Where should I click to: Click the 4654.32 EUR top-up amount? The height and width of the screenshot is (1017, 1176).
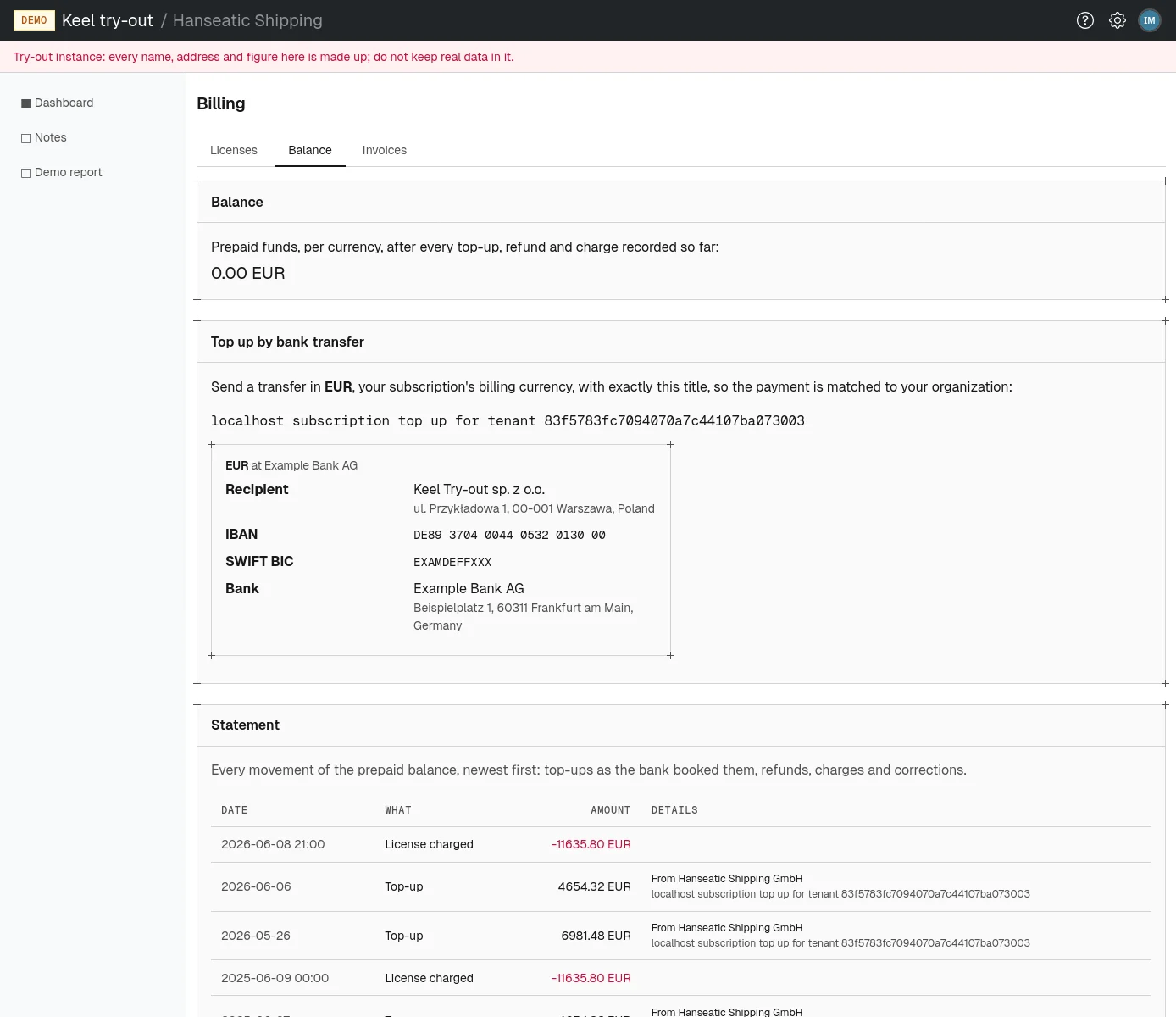click(594, 886)
